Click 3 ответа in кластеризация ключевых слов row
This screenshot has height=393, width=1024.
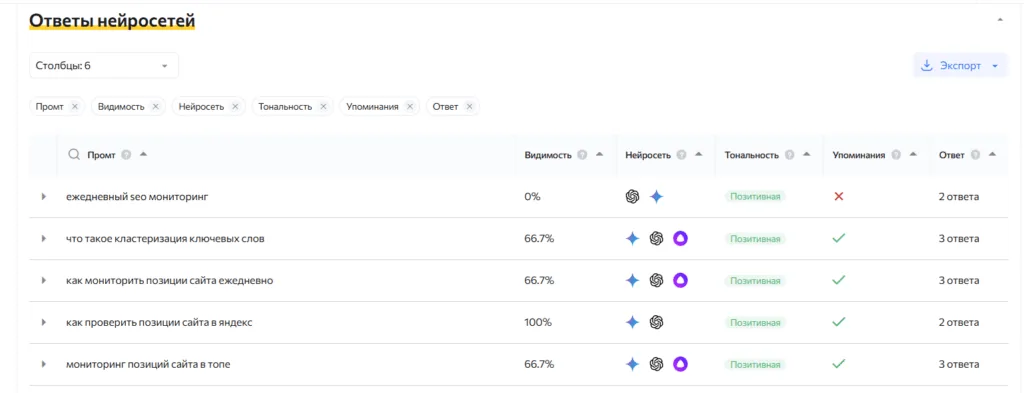(959, 239)
